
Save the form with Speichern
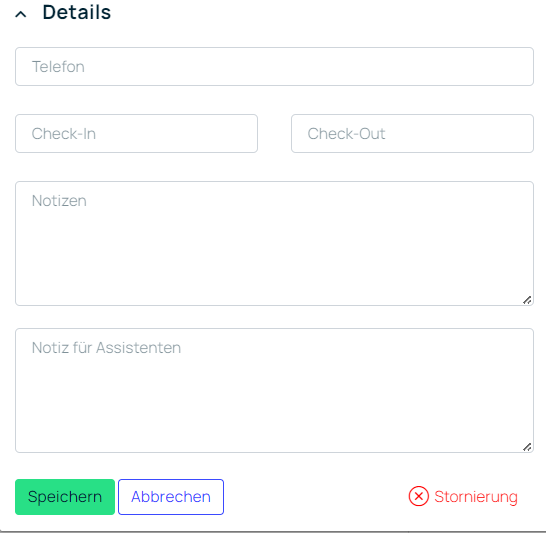pos(65,497)
